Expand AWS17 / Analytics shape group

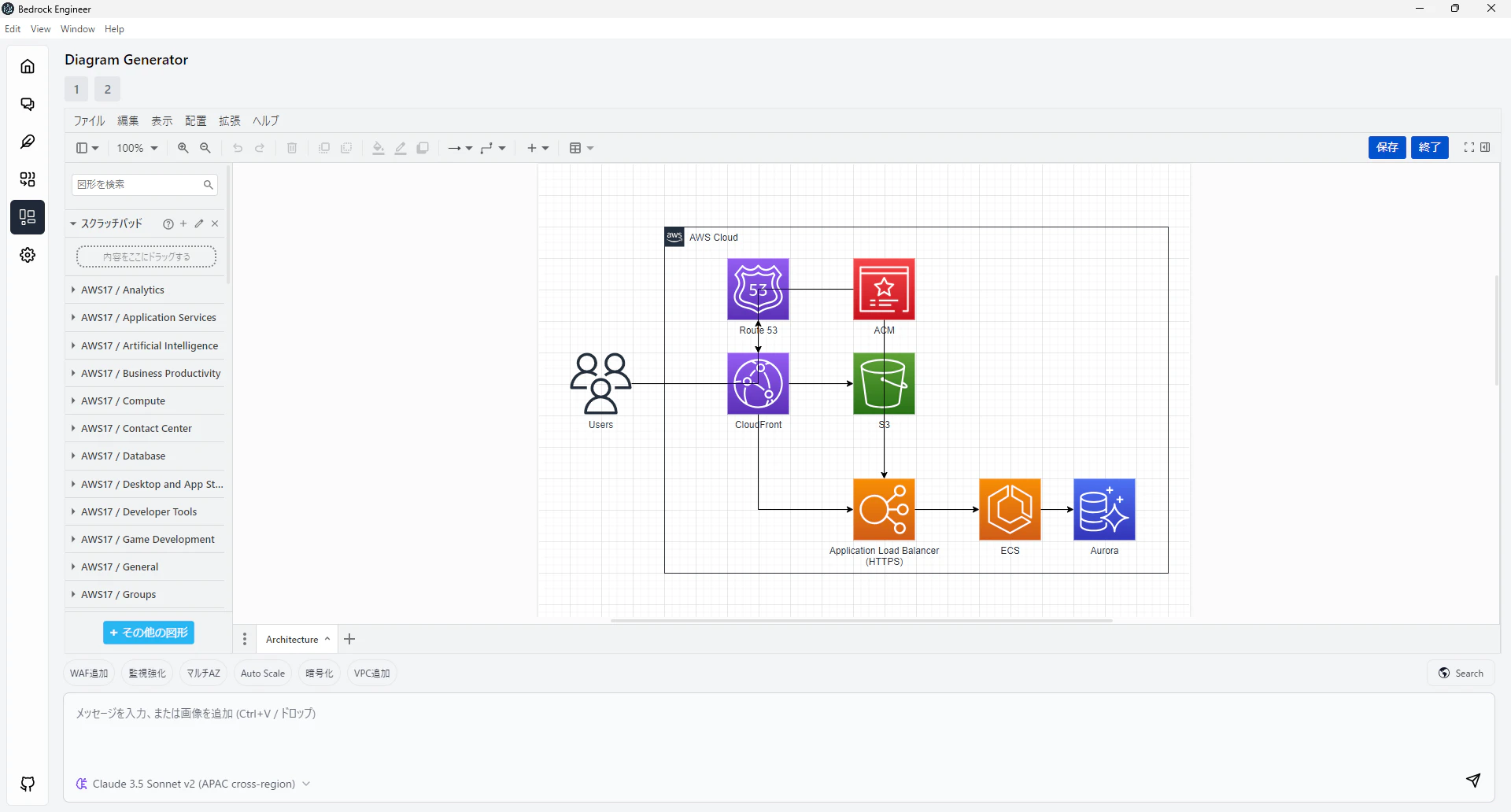point(122,290)
